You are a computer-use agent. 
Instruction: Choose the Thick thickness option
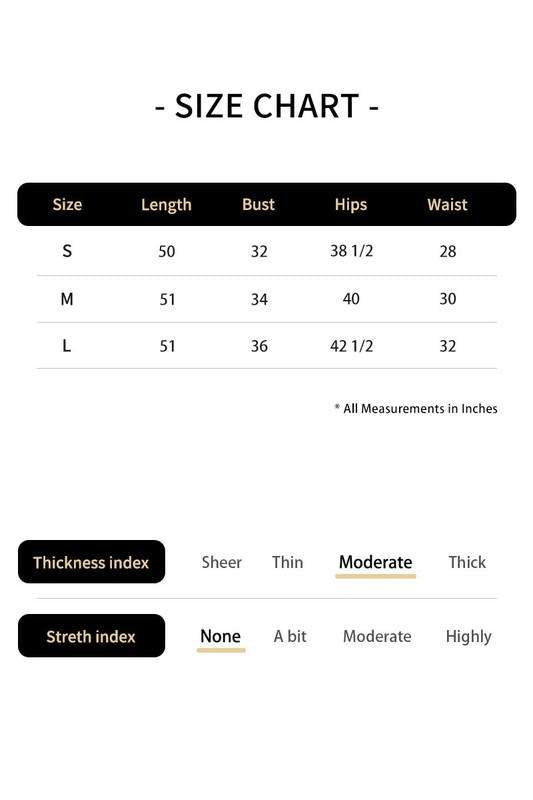pos(467,562)
